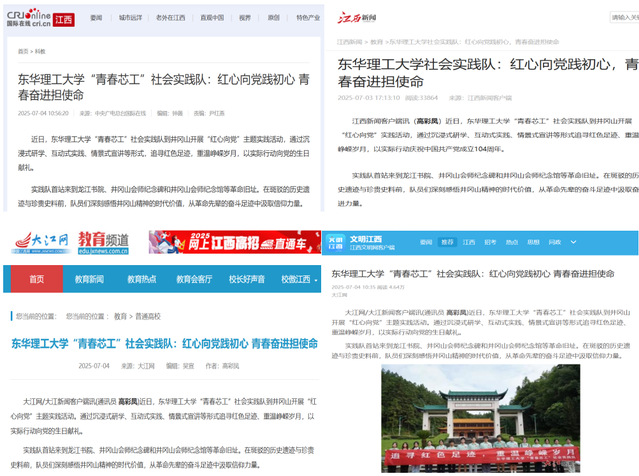Image resolution: width=639 pixels, height=476 pixels.
Task: Click 江西新闻 breadcrumb link
Action: pos(349,42)
